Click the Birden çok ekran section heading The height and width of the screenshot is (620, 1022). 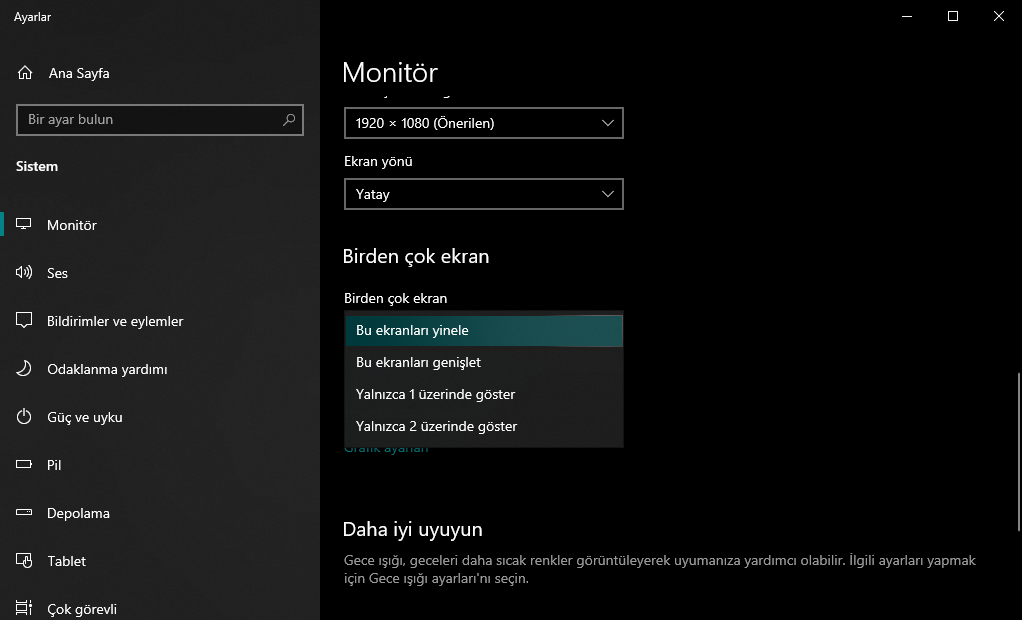pyautogui.click(x=416, y=256)
